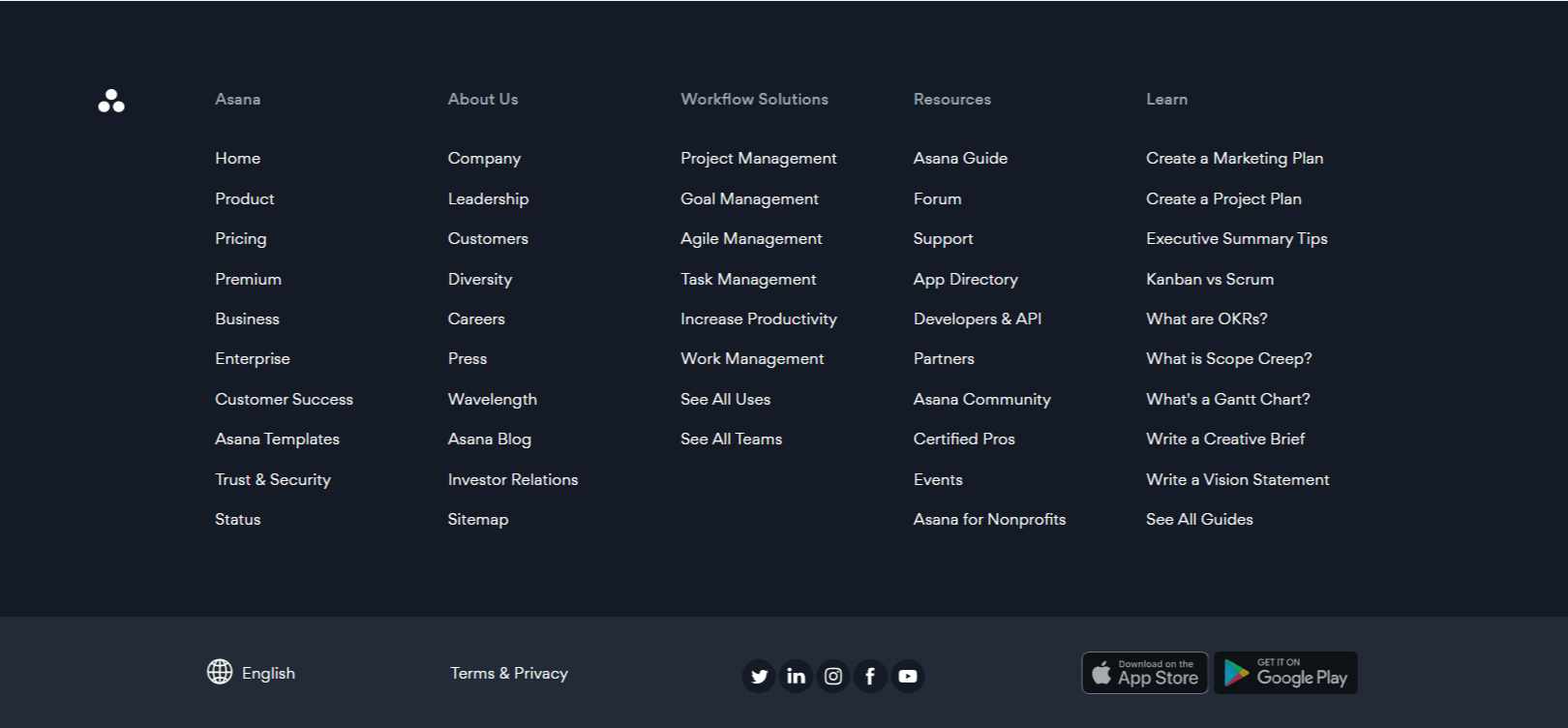Get it on Google Play badge
Viewport: 1568px width, 728px height.
tap(1285, 673)
